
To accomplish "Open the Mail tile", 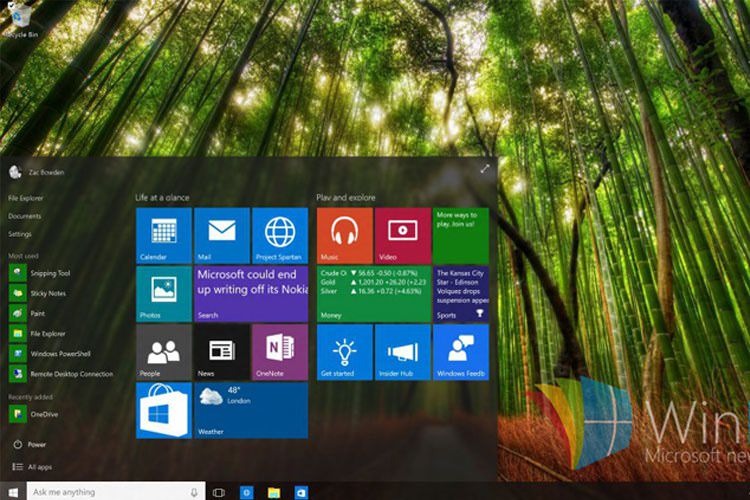I will coord(222,235).
